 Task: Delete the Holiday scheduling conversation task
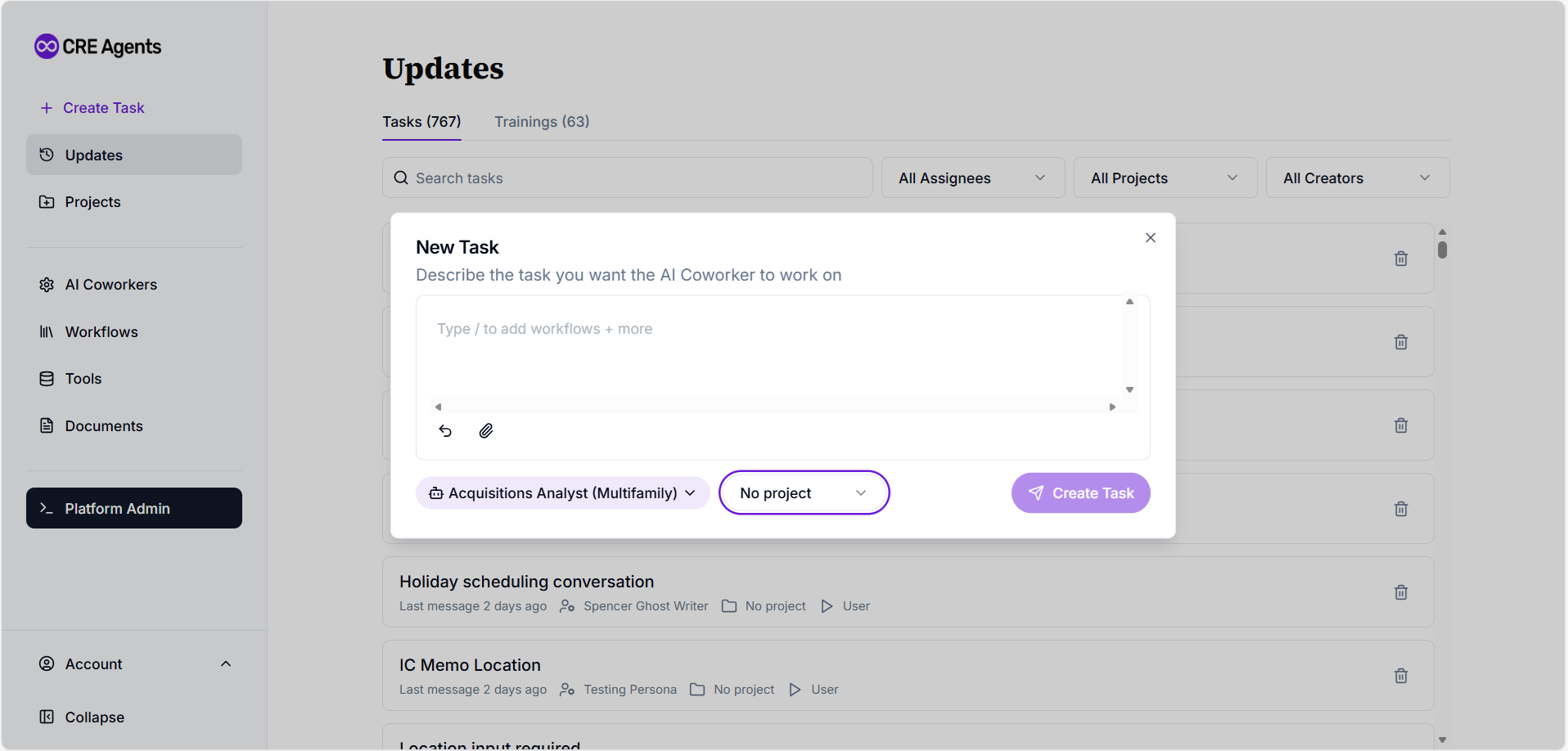point(1400,592)
